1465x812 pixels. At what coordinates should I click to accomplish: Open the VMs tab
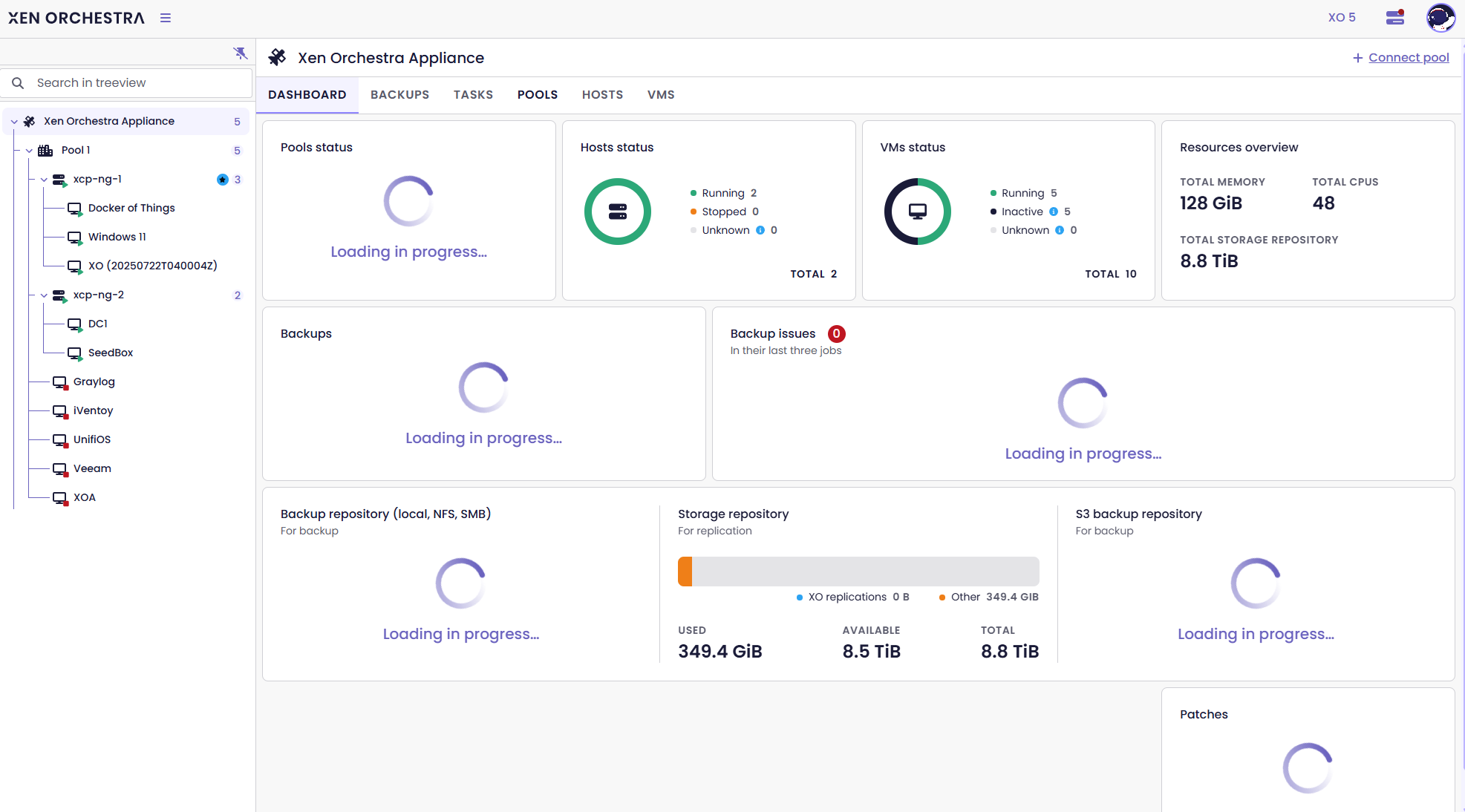[661, 95]
